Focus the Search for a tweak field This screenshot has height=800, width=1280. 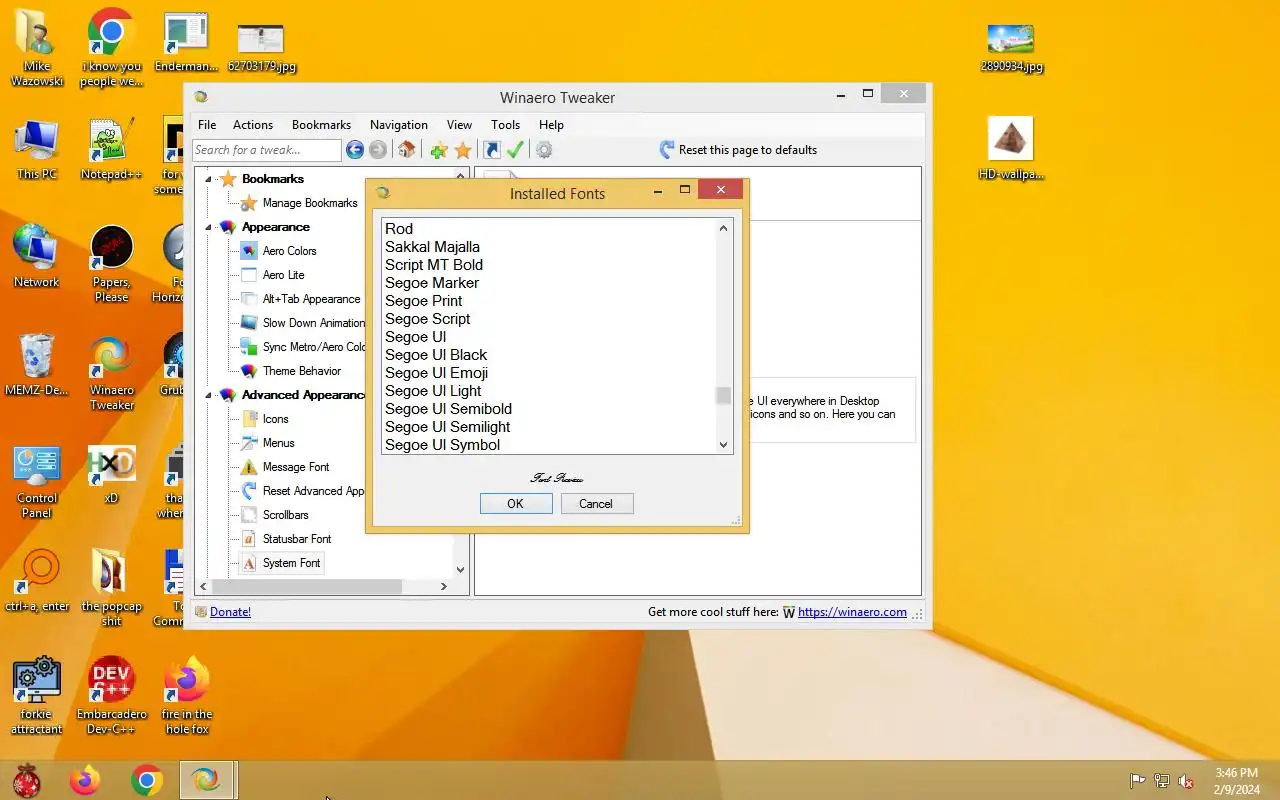tap(266, 150)
